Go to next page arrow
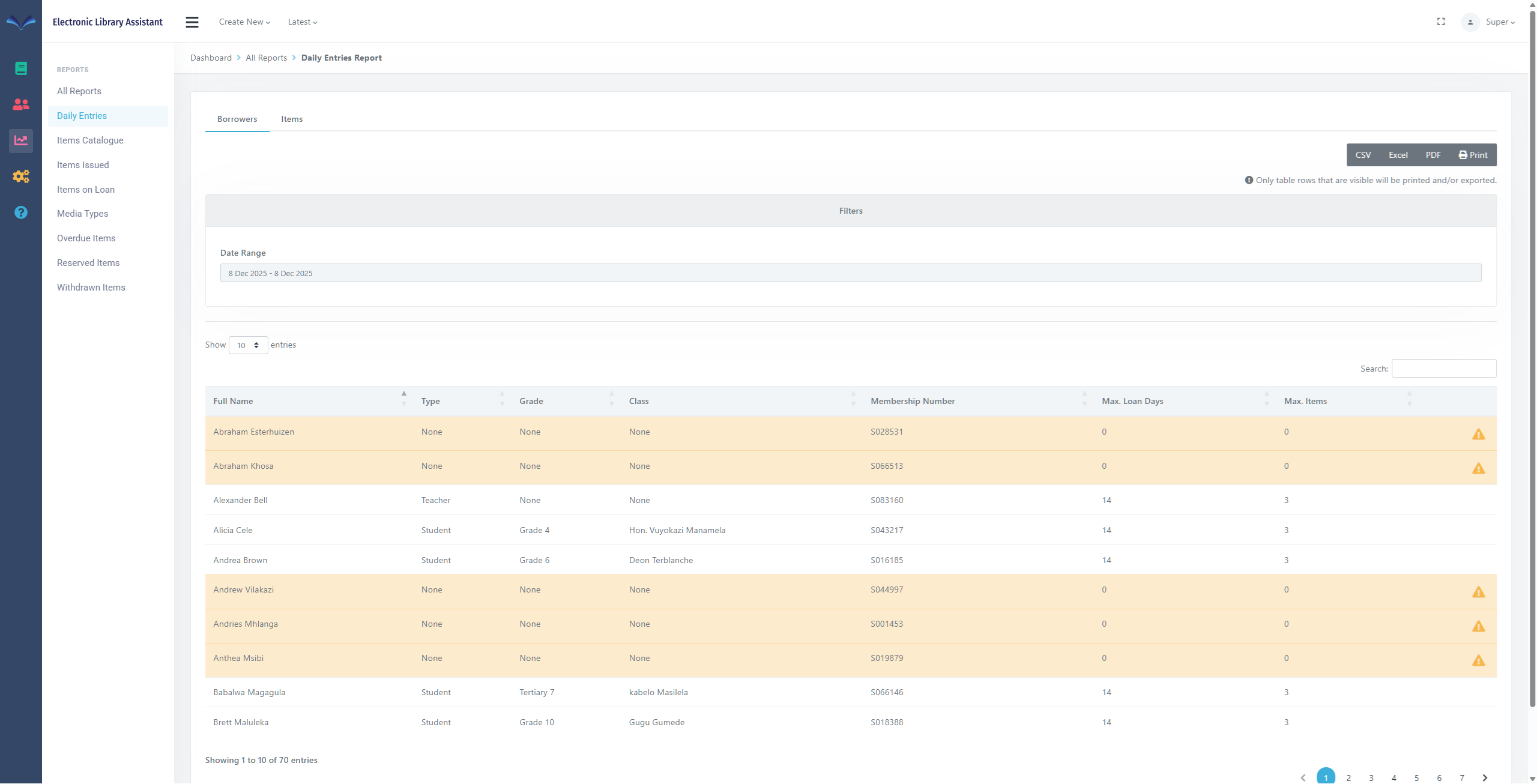This screenshot has height=784, width=1537. (1485, 777)
